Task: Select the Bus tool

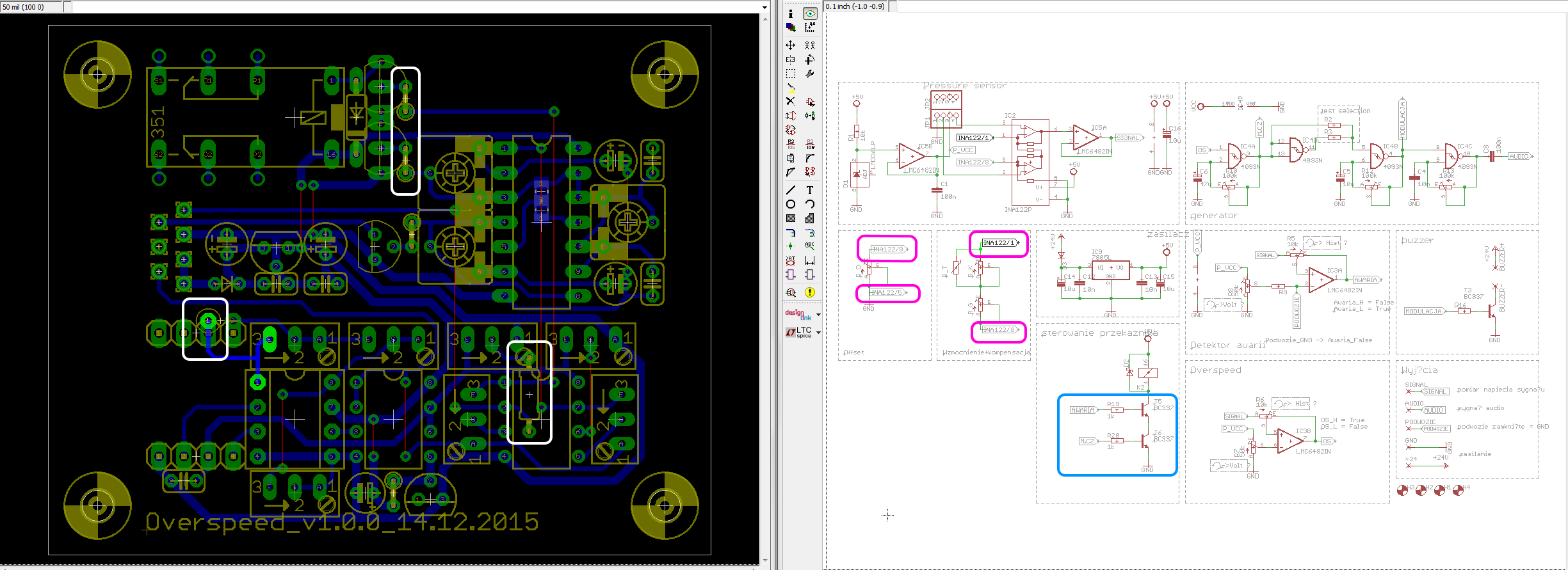Action: click(791, 232)
